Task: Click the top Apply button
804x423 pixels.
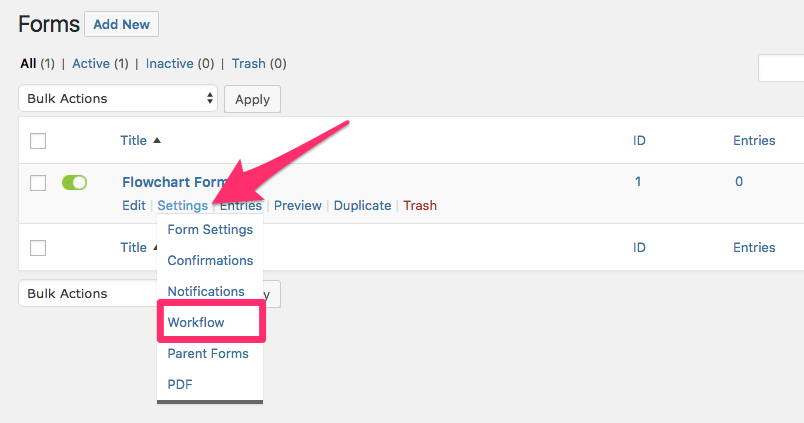Action: [x=252, y=99]
